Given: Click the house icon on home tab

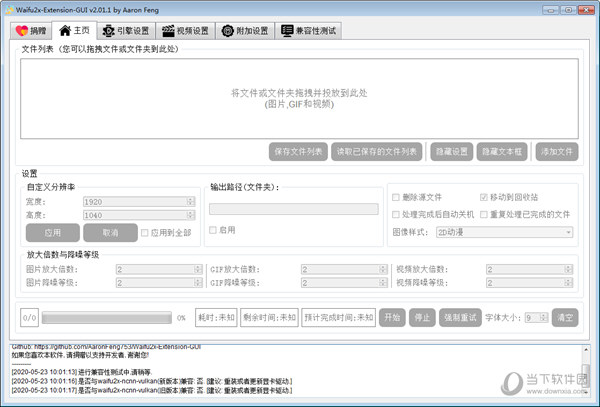Looking at the screenshot, I should (65, 30).
